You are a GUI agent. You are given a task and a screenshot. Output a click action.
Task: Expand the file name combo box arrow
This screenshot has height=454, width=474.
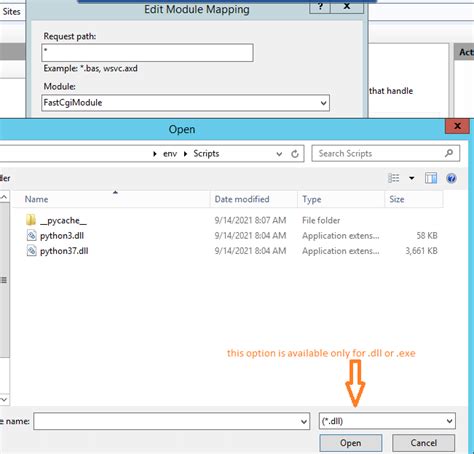coord(304,422)
